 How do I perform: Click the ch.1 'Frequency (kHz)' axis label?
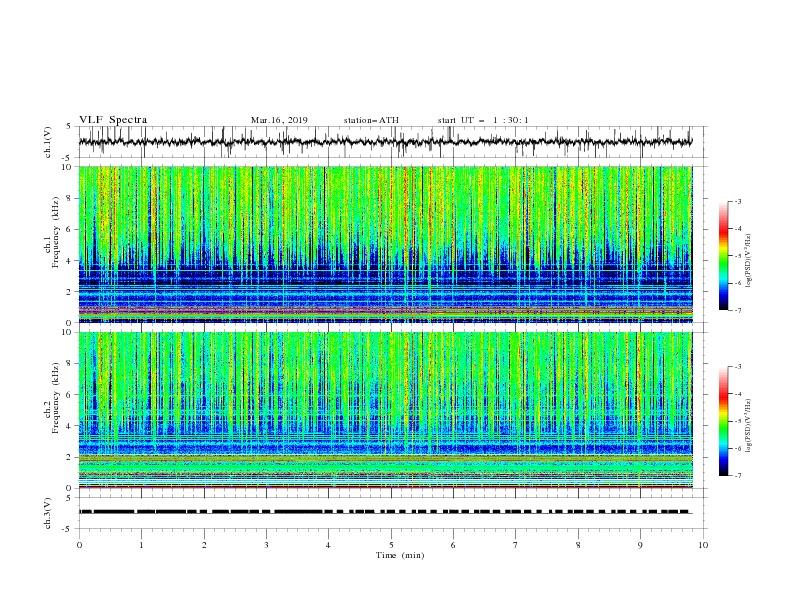[x=55, y=232]
